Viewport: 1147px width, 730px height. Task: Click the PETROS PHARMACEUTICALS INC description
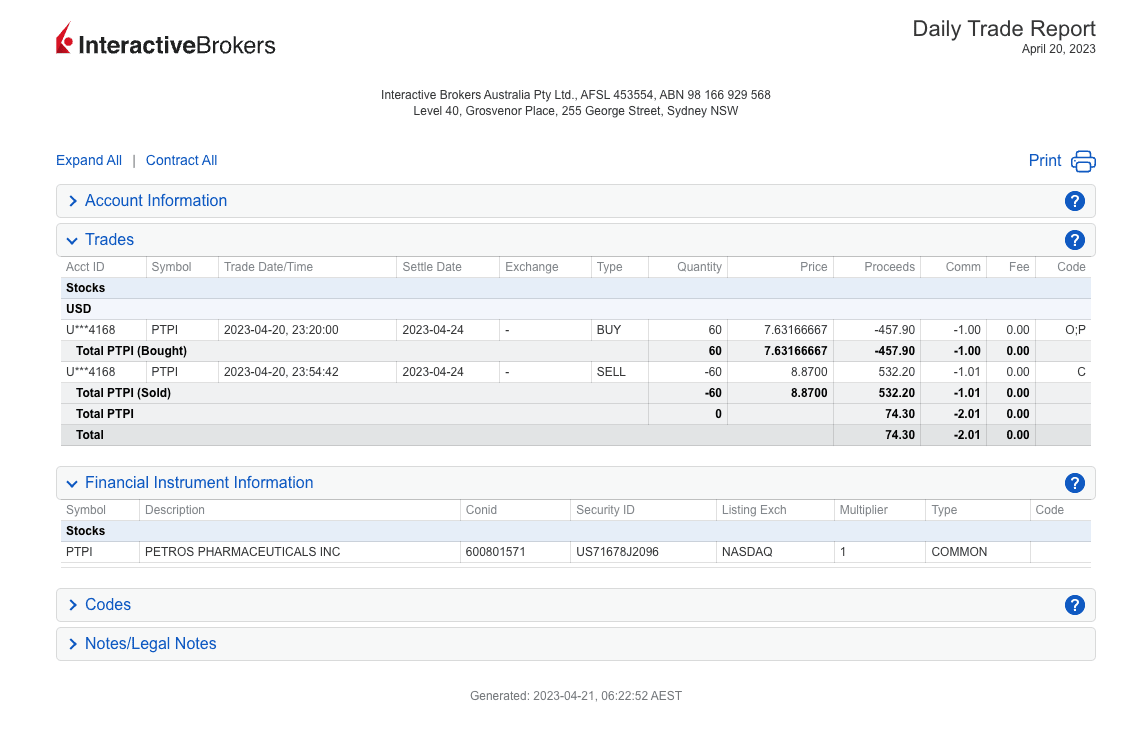(x=242, y=552)
